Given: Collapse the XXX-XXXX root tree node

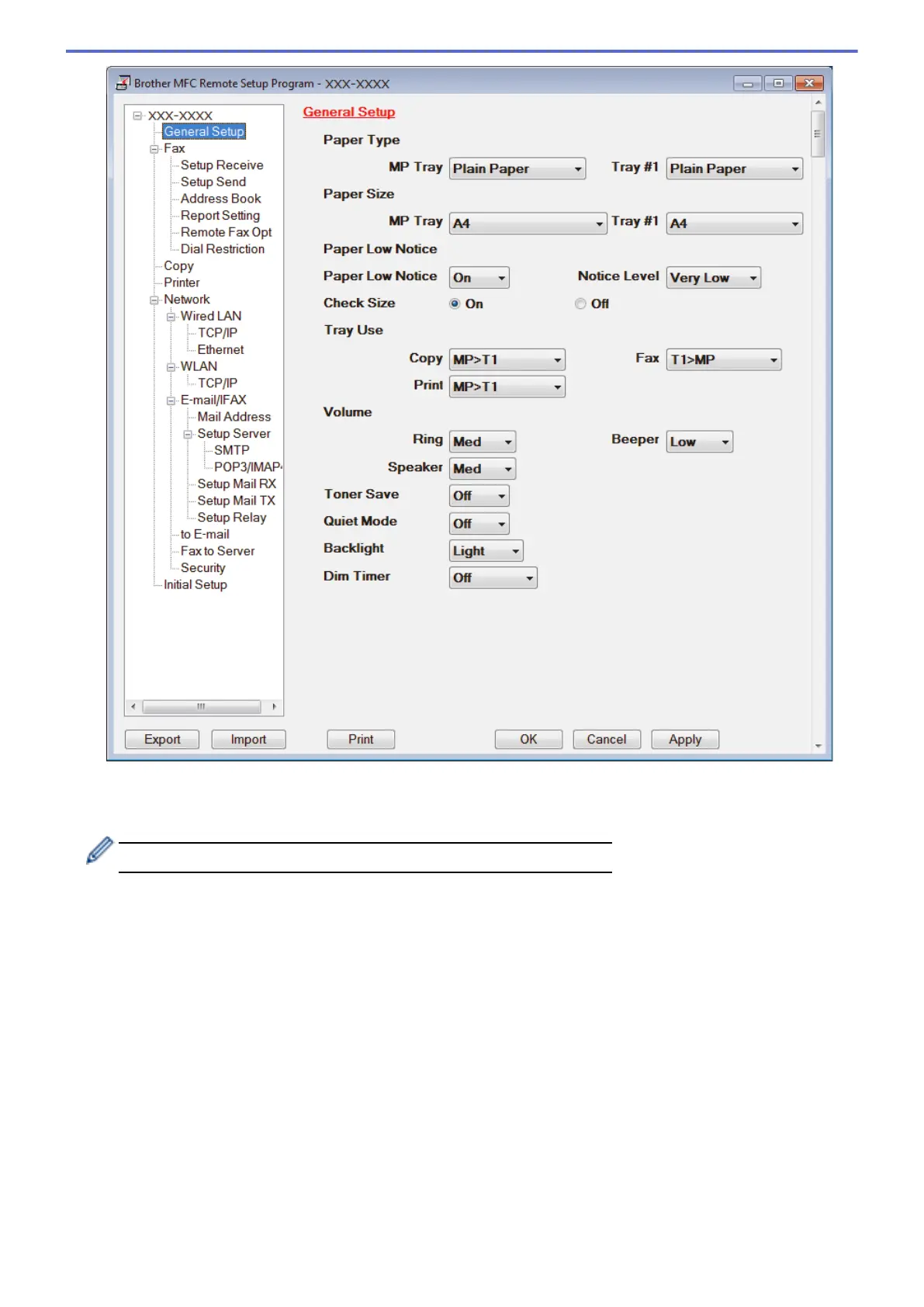Looking at the screenshot, I should click(x=137, y=116).
